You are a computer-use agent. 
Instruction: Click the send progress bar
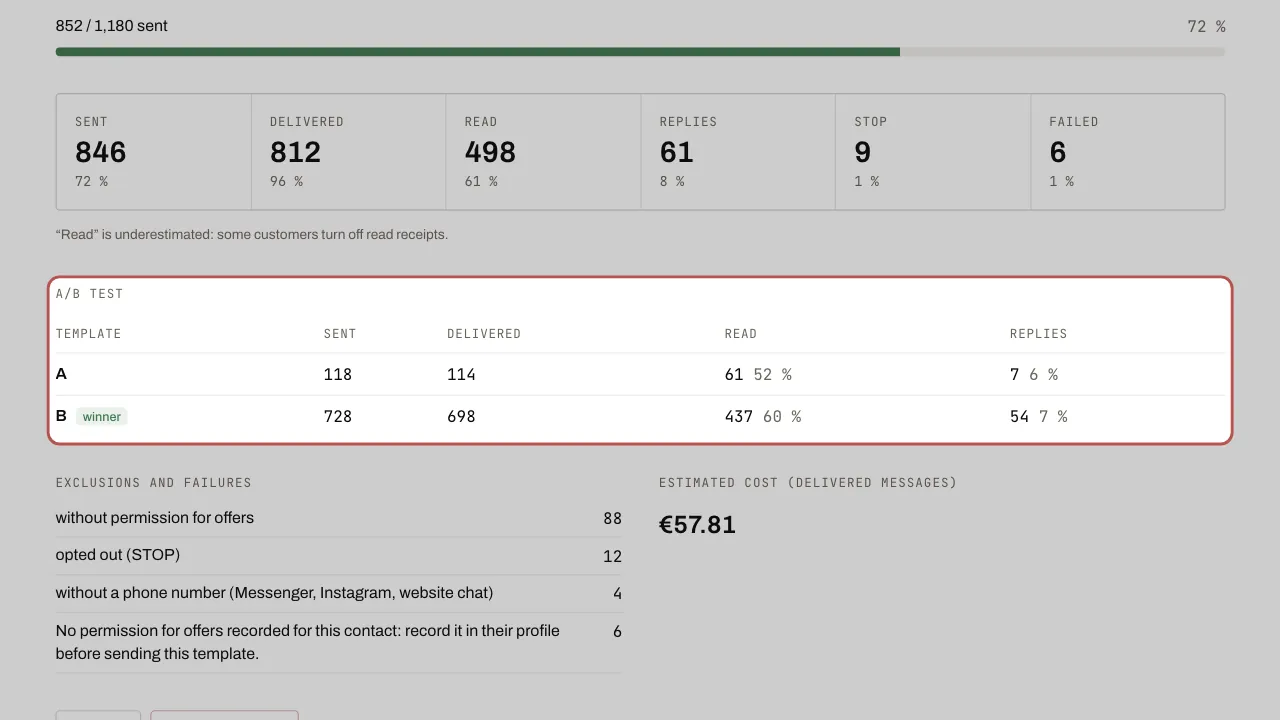pos(640,52)
